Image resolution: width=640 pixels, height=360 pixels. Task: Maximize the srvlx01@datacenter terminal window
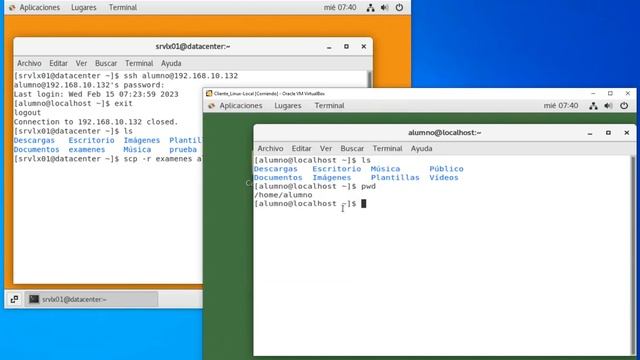click(x=346, y=47)
